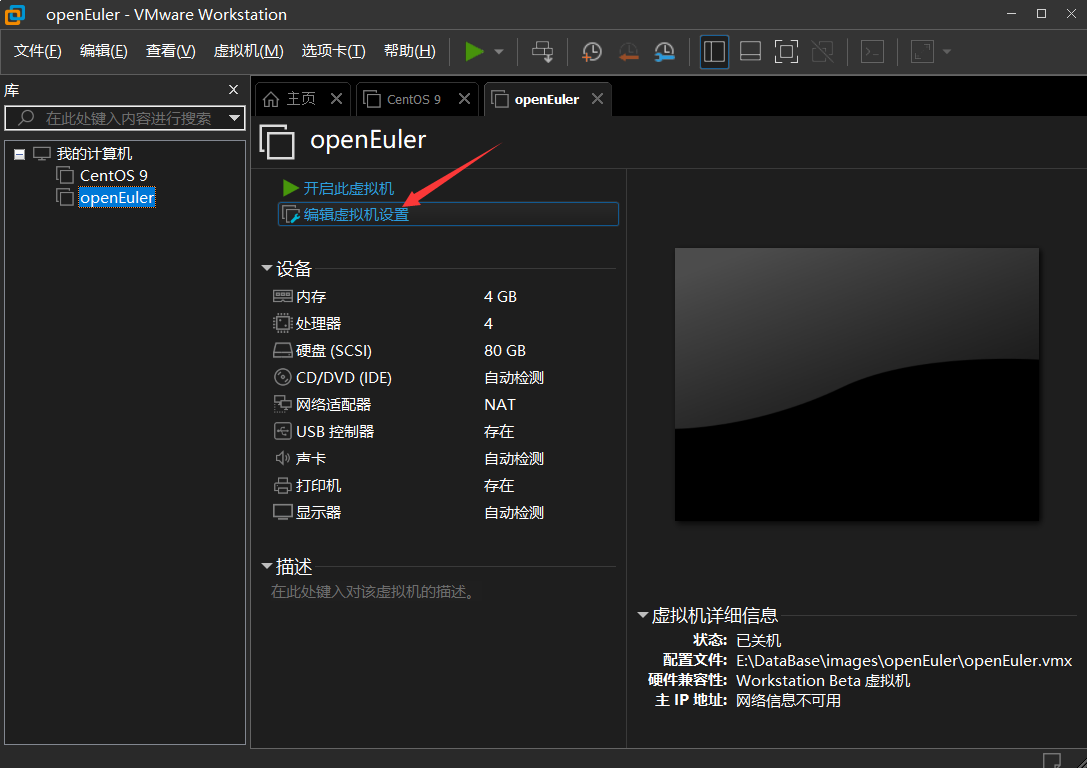
Task: Enter full screen mode icon
Action: click(786, 51)
